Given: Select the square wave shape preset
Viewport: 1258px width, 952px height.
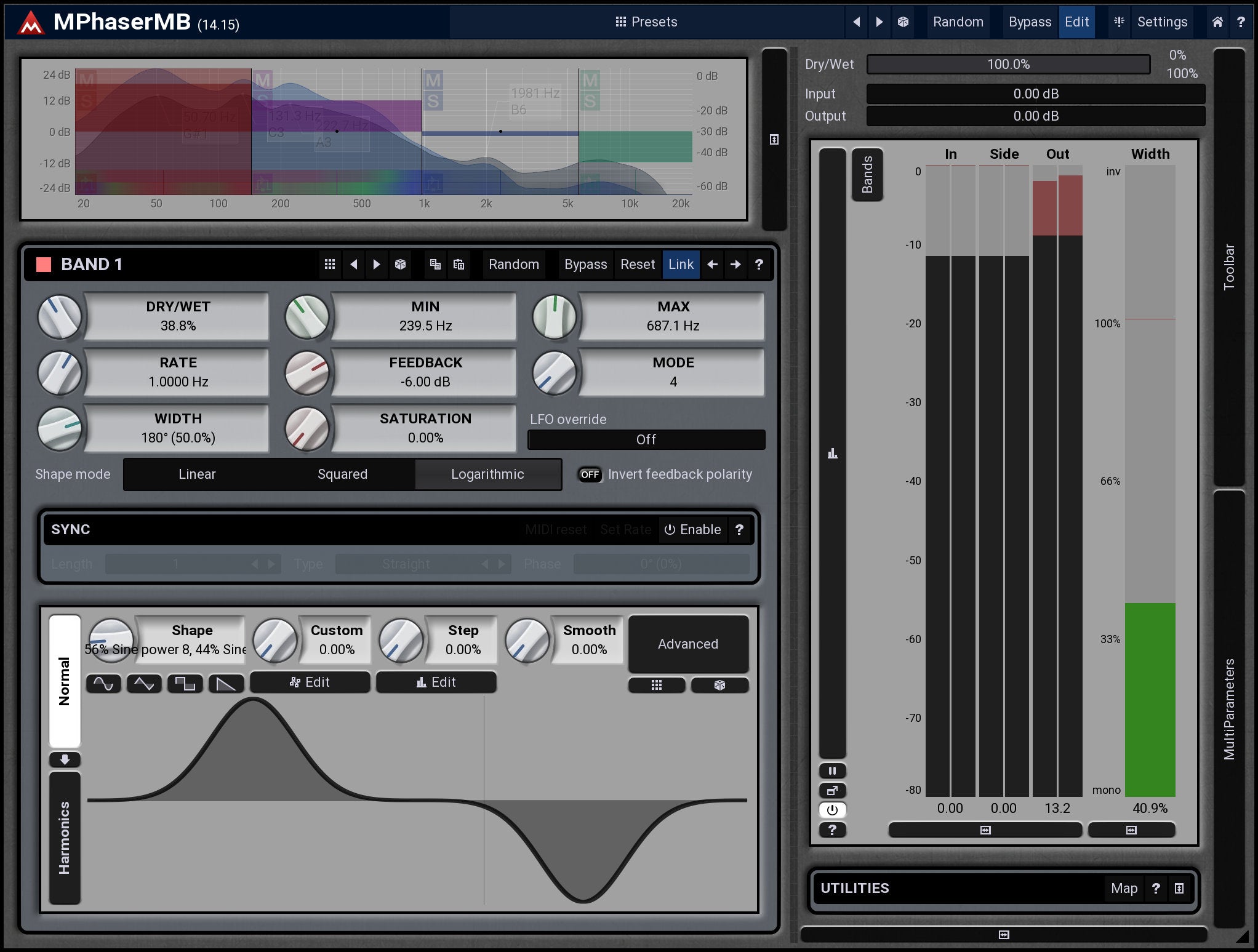Looking at the screenshot, I should [x=185, y=684].
